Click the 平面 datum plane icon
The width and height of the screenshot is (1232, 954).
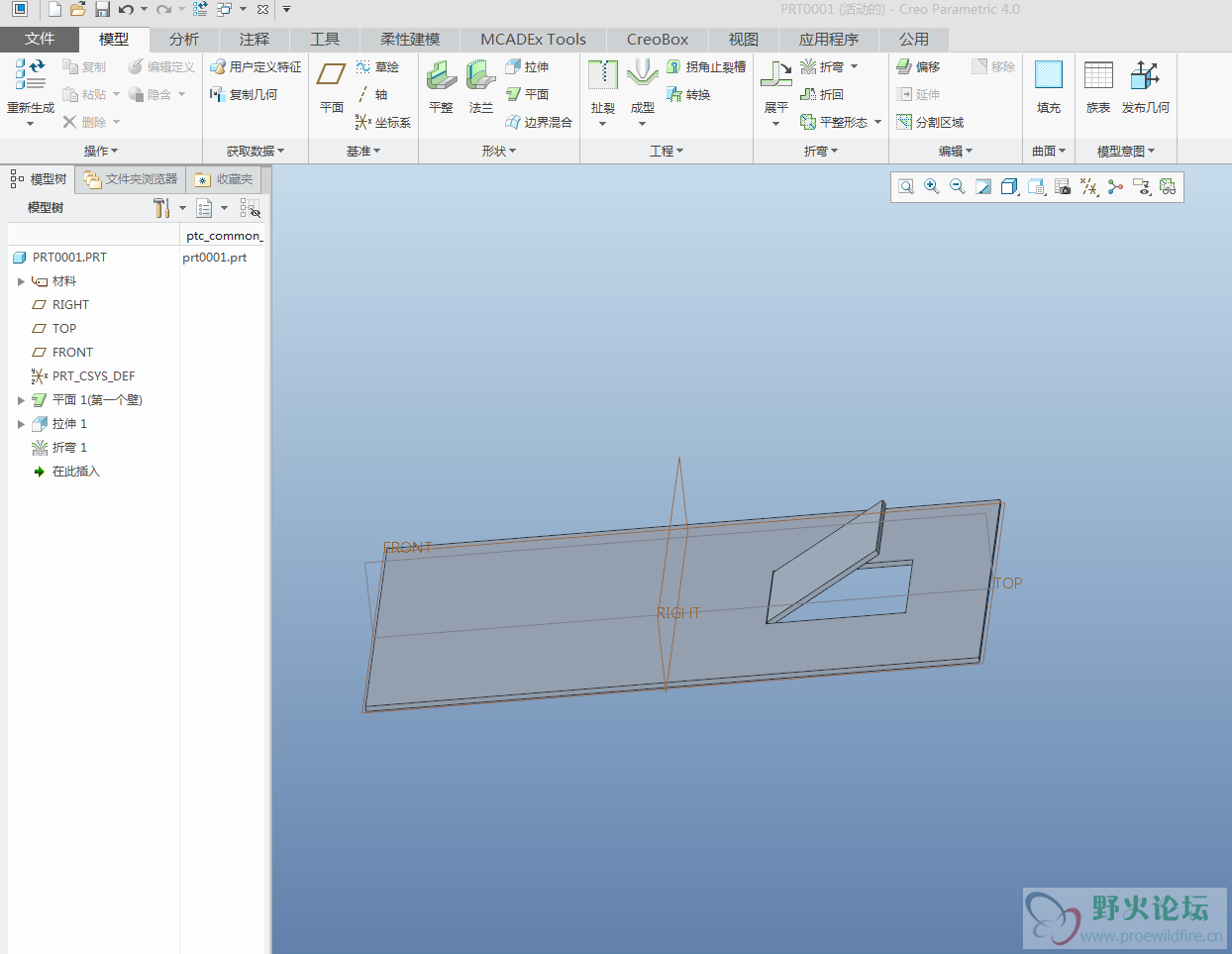point(331,76)
